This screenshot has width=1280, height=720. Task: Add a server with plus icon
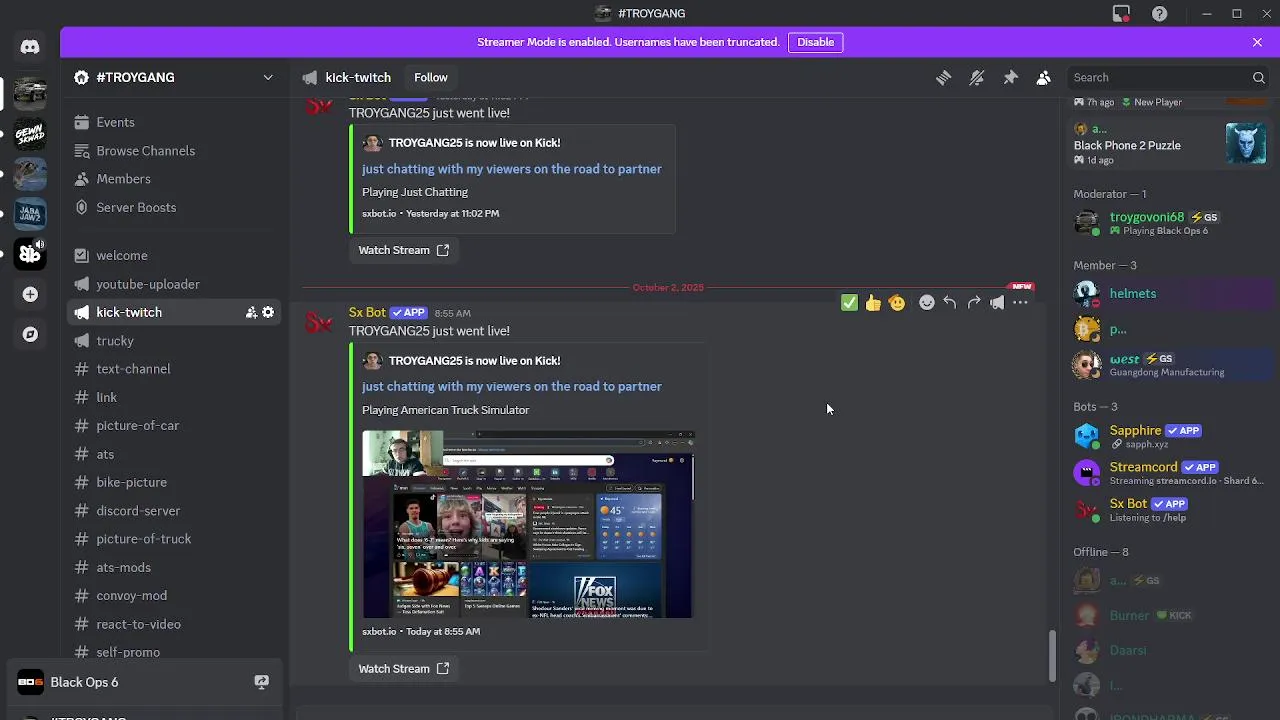click(x=30, y=294)
